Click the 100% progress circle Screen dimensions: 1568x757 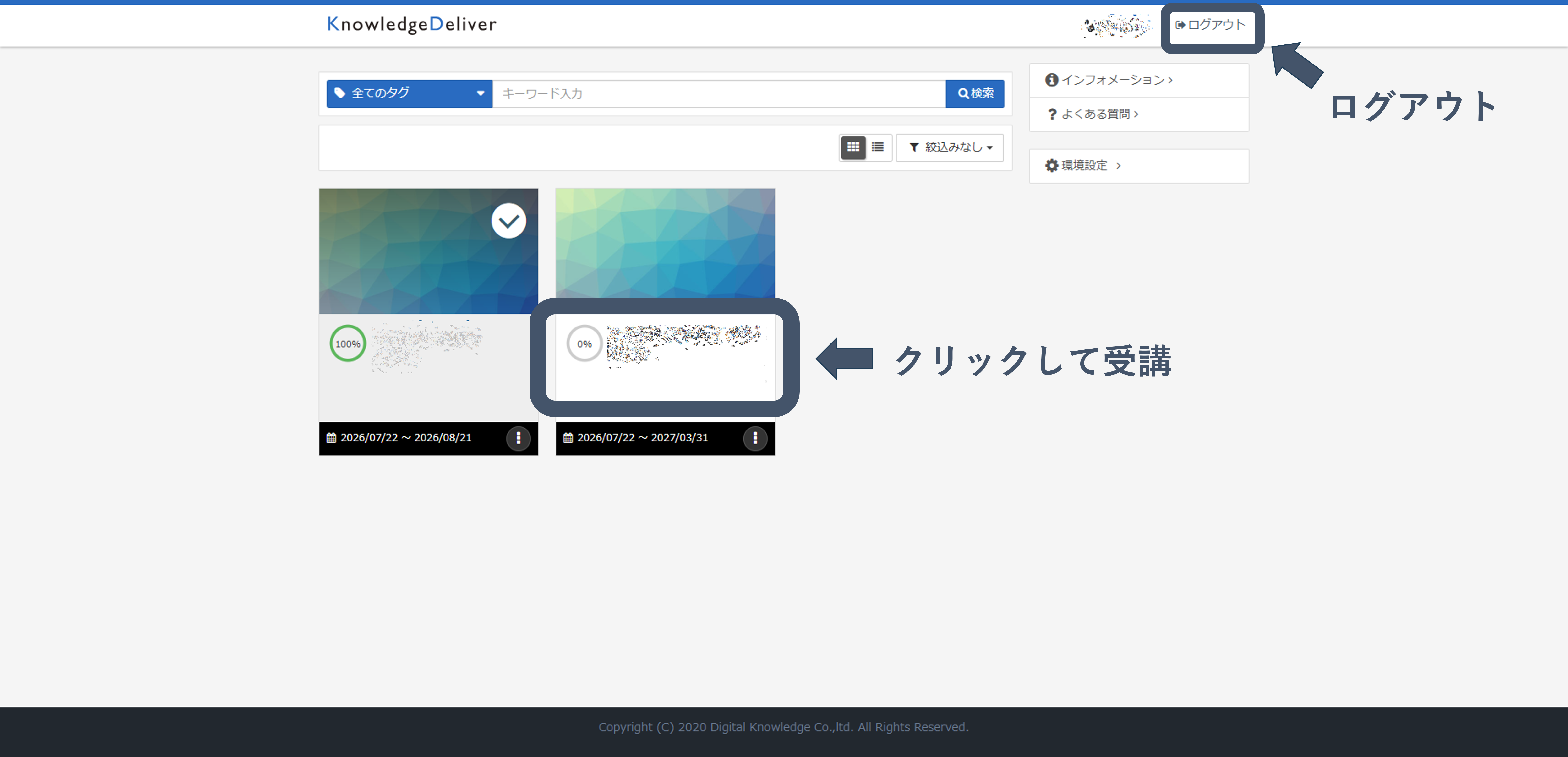coord(348,344)
